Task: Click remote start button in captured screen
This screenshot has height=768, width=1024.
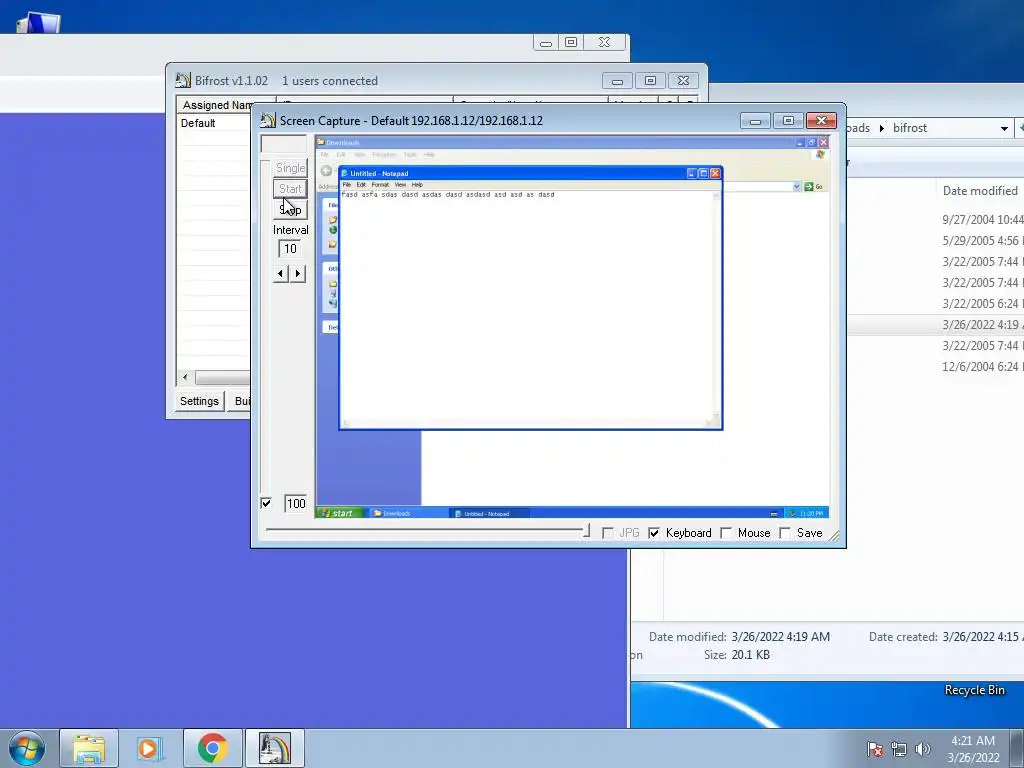Action: [342, 513]
